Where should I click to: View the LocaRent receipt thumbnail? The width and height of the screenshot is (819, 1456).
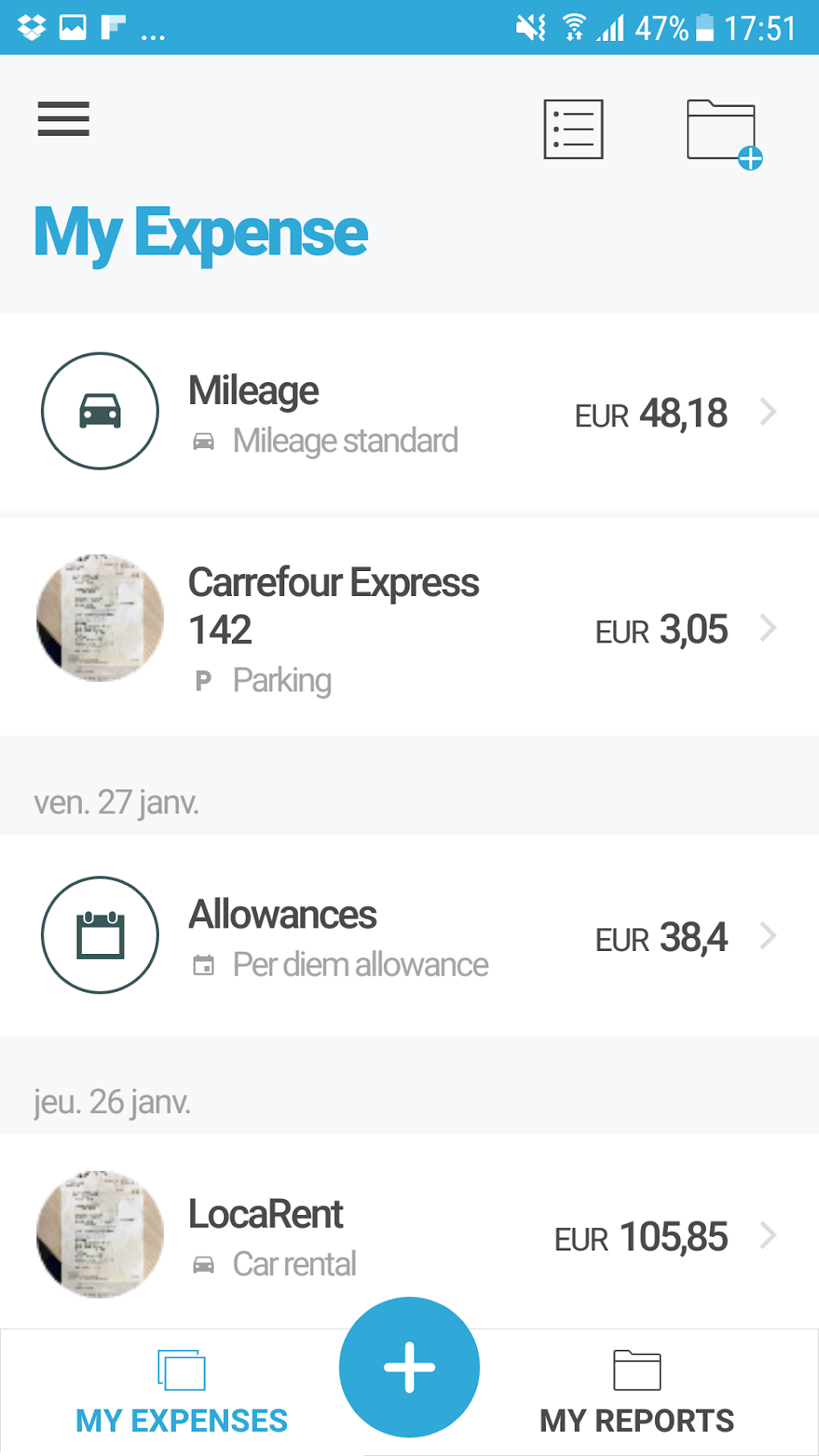100,1234
